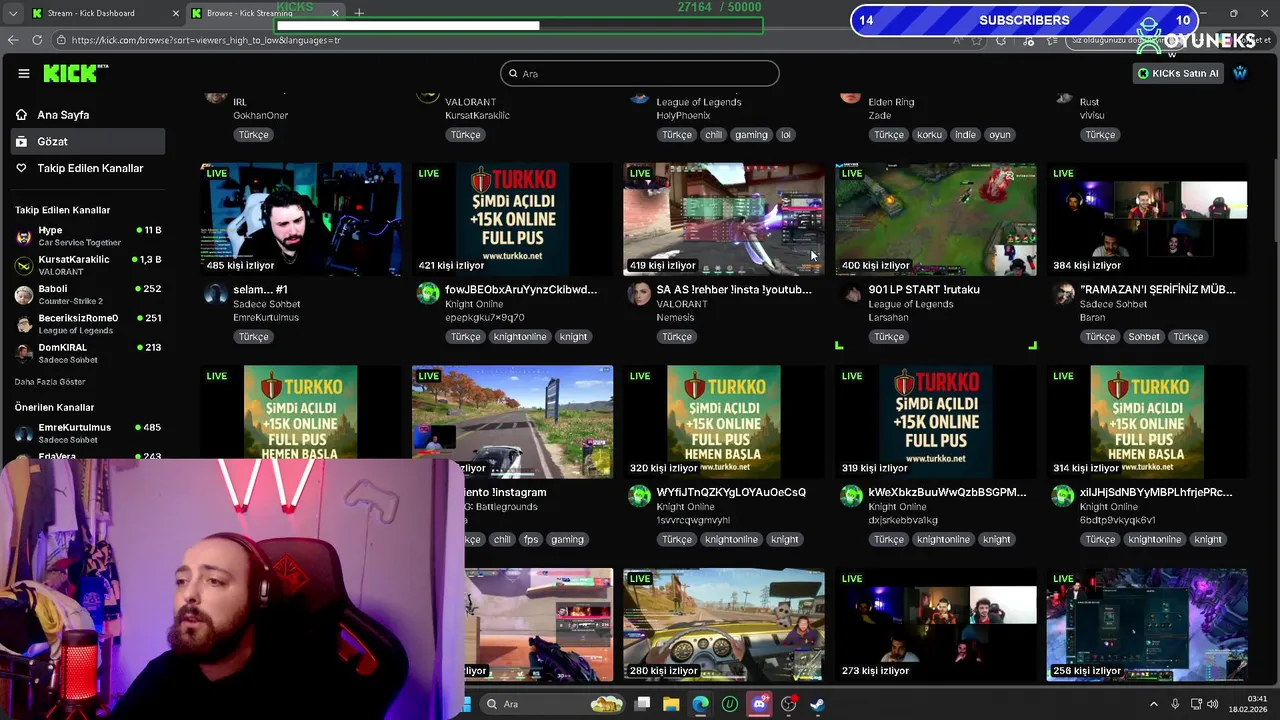Image resolution: width=1280 pixels, height=720 pixels.
Task: Reload the current page
Action: pyautogui.click(x=37, y=40)
